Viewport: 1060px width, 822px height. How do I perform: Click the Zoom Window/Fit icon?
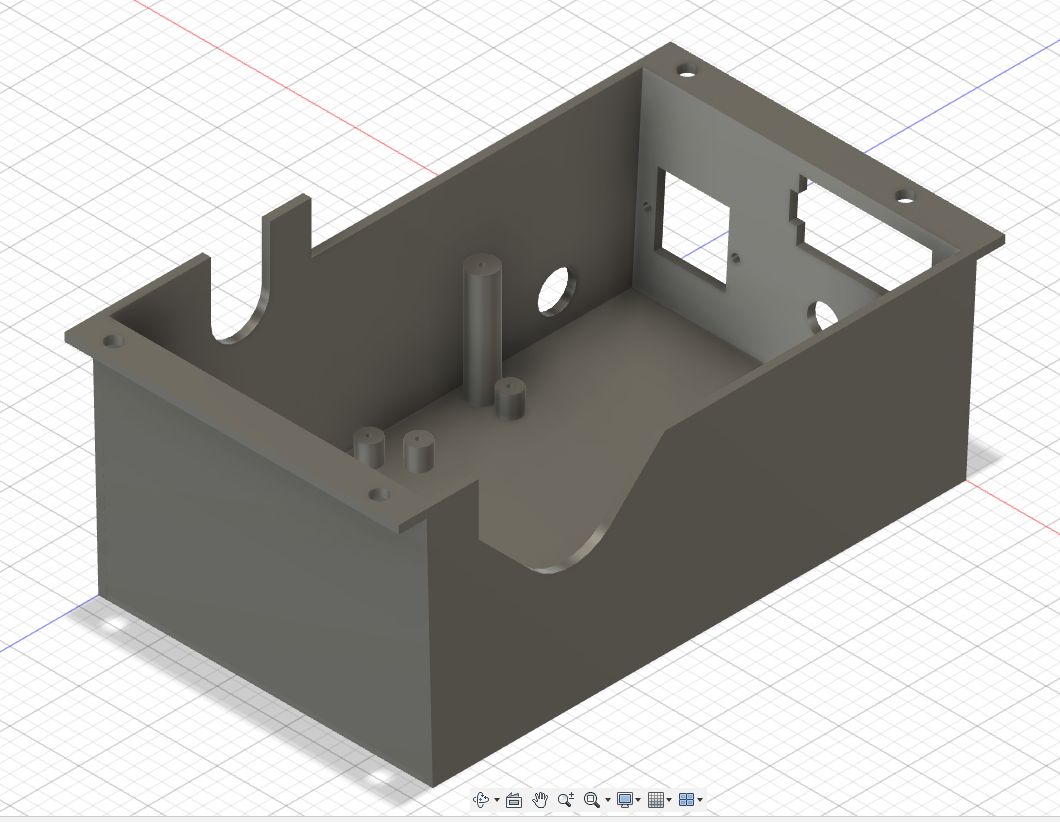click(592, 800)
